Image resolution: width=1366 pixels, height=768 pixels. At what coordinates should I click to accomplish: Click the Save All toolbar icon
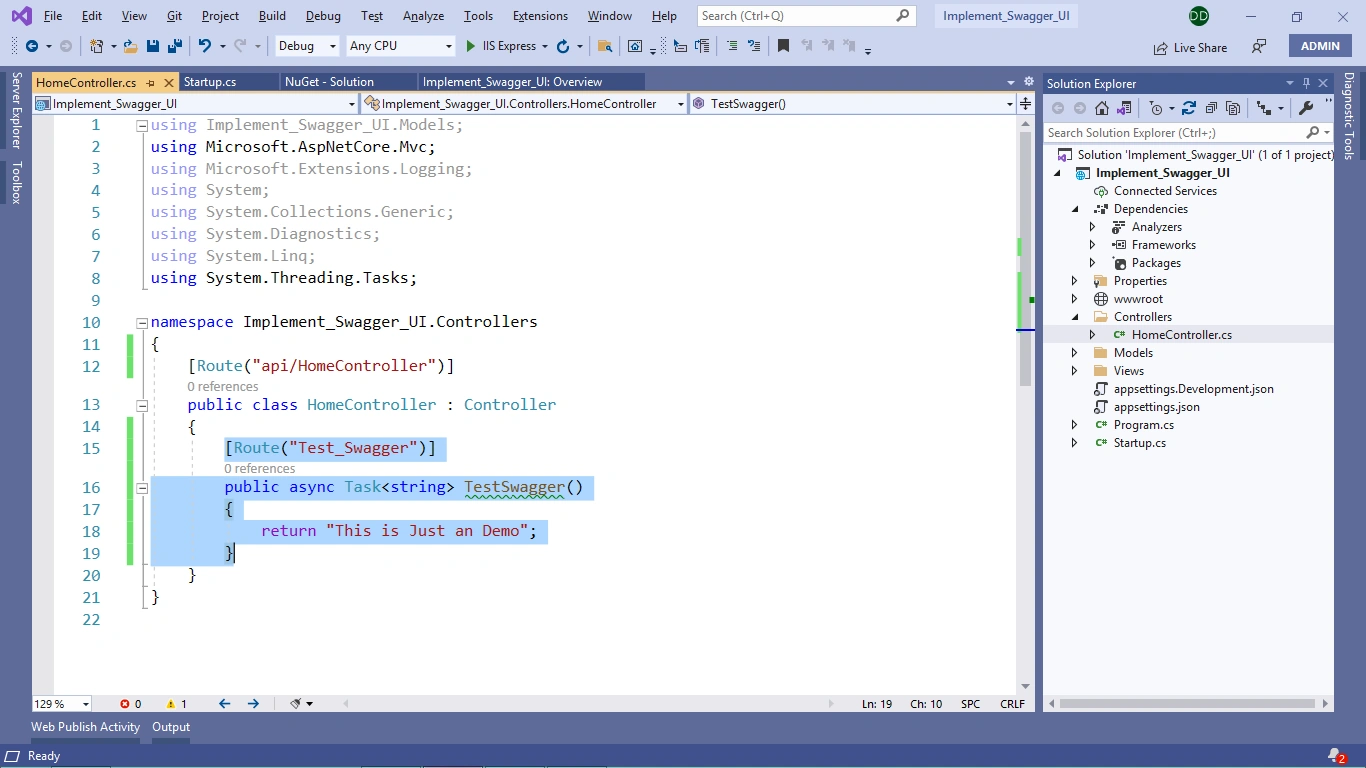click(x=175, y=46)
